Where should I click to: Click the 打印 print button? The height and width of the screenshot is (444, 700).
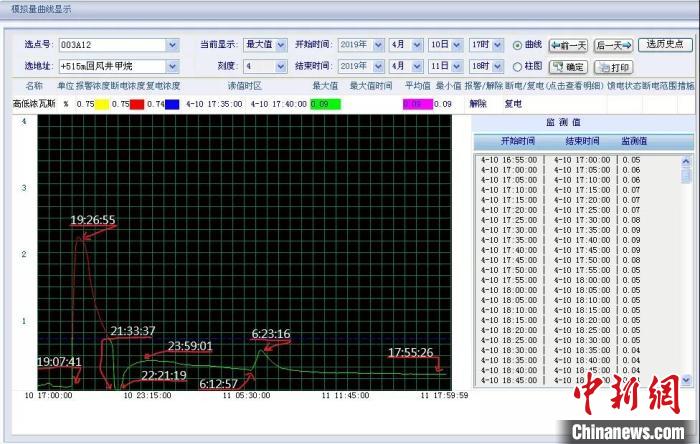tap(613, 67)
